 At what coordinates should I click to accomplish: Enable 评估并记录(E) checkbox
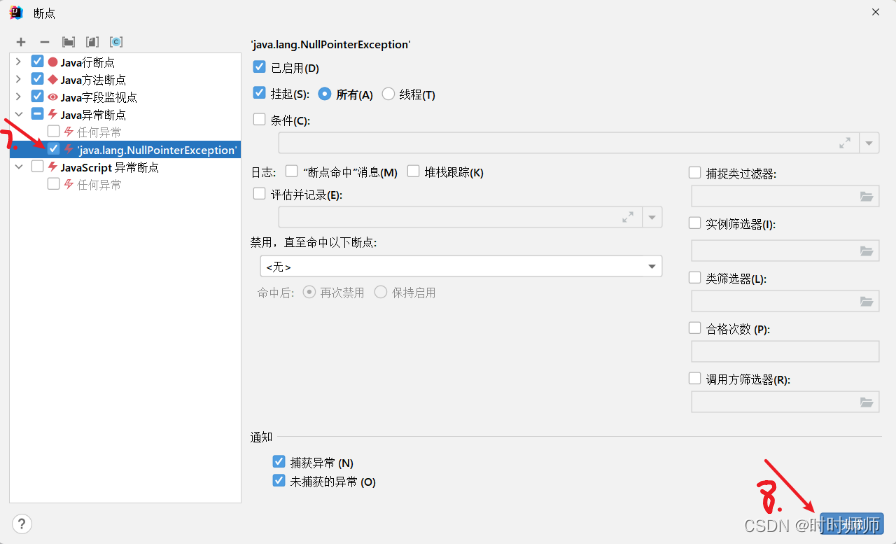coord(259,194)
